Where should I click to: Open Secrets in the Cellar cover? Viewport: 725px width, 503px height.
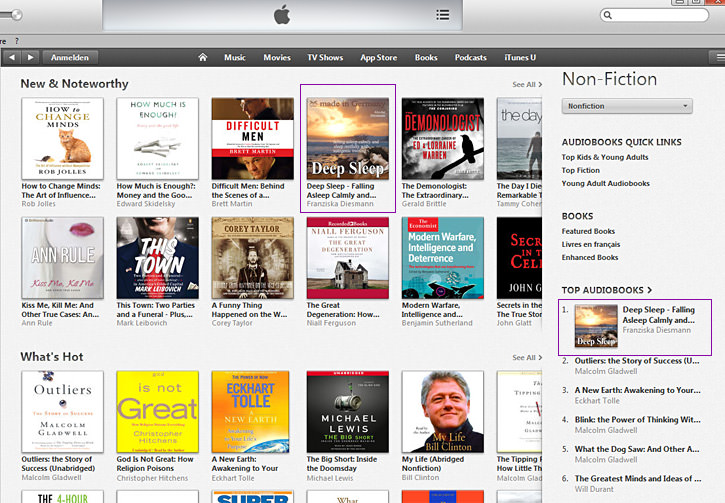tap(519, 258)
